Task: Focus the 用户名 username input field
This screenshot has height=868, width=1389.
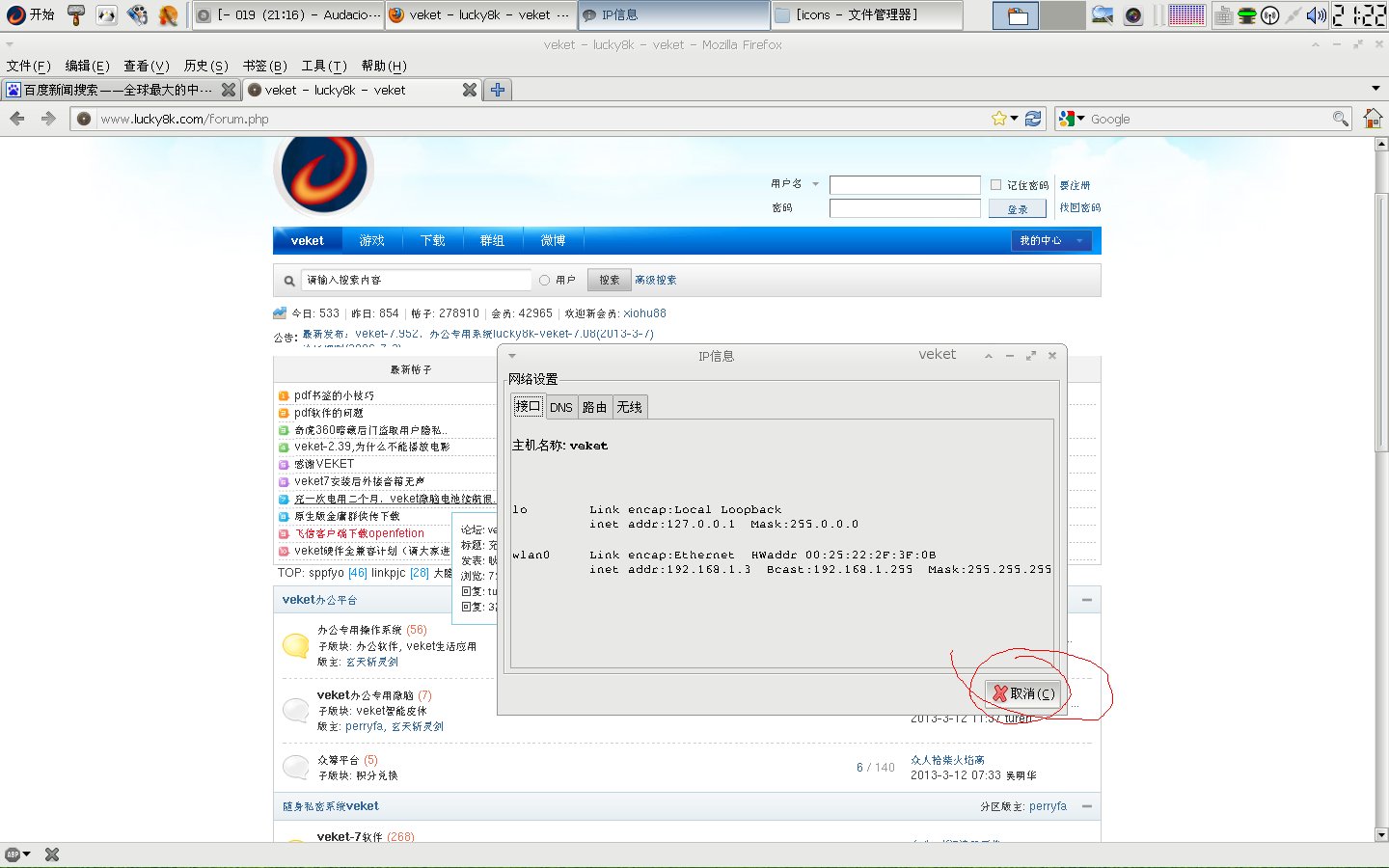Action: (x=905, y=184)
